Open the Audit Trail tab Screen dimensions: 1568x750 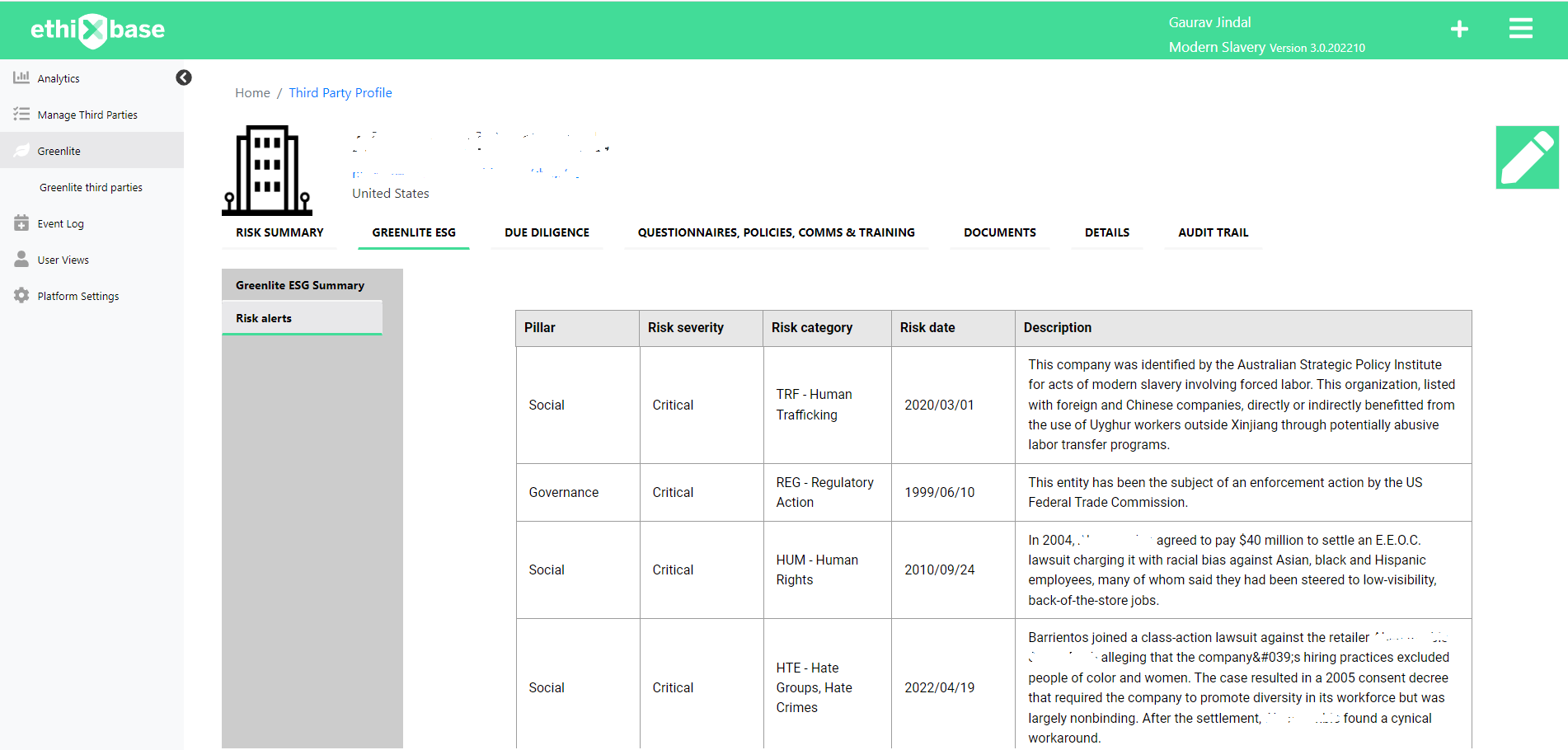[1213, 232]
